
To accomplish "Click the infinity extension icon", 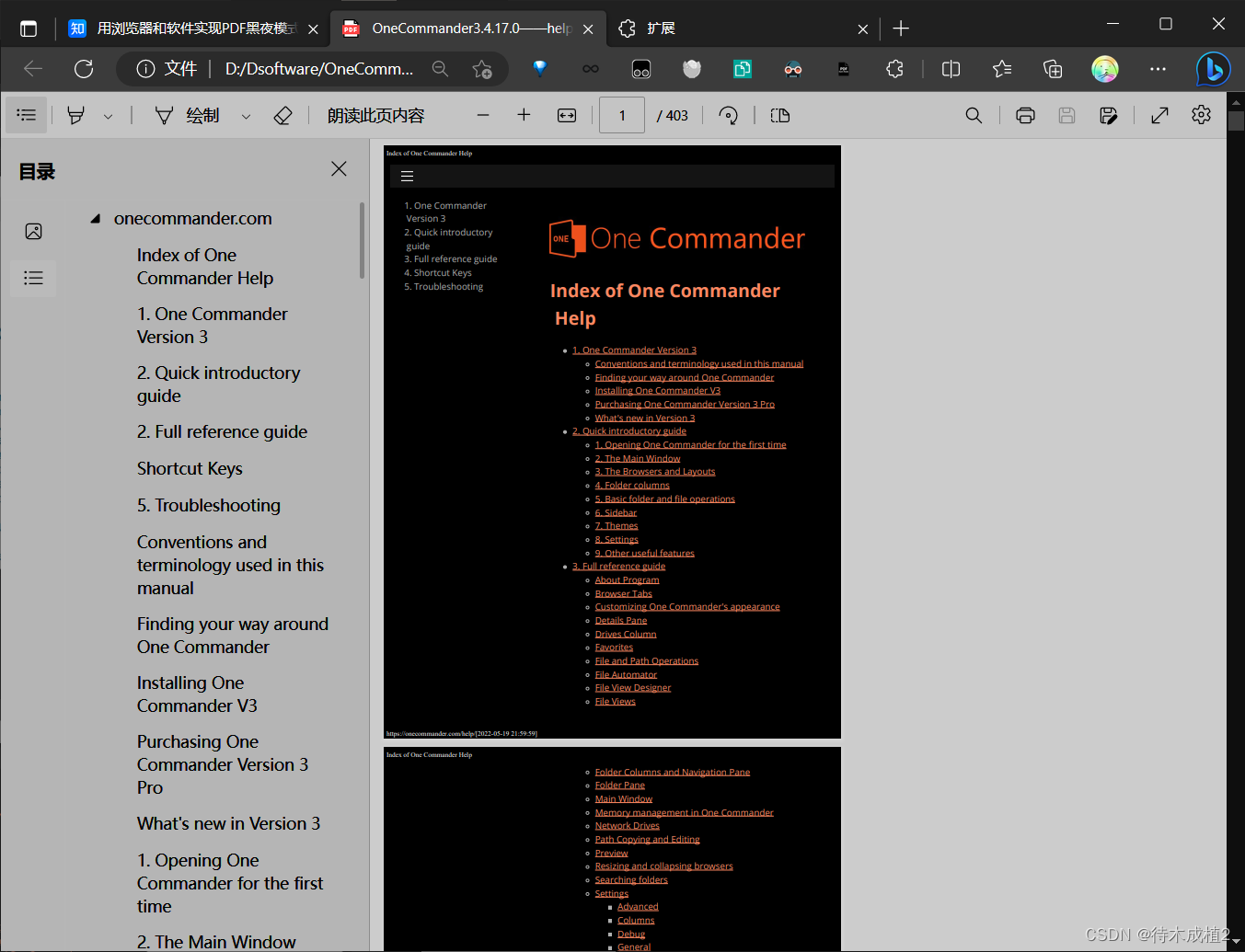I will click(x=591, y=69).
